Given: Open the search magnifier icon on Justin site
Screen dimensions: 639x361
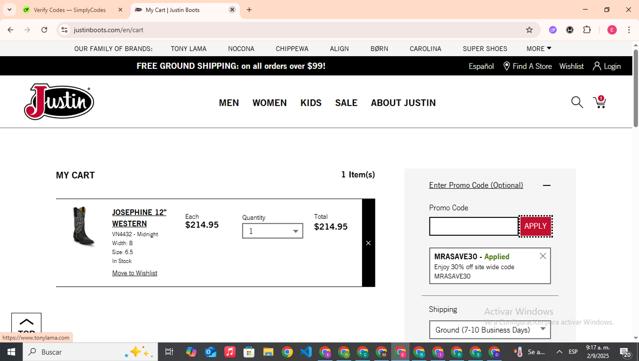Looking at the screenshot, I should pyautogui.click(x=577, y=102).
